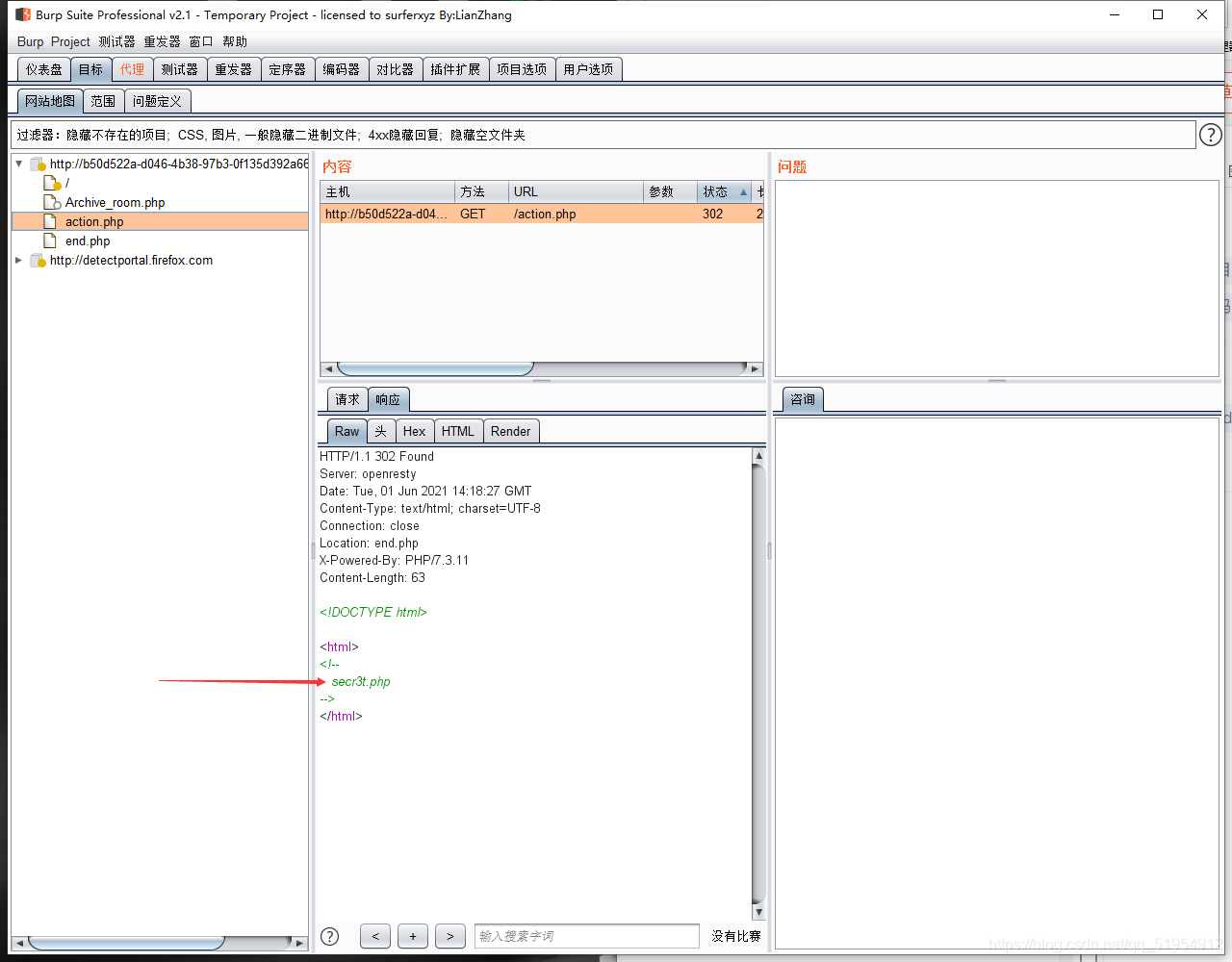Screen dimensions: 1232x962
Task: Switch to the 测试器 main tab
Action: click(180, 69)
